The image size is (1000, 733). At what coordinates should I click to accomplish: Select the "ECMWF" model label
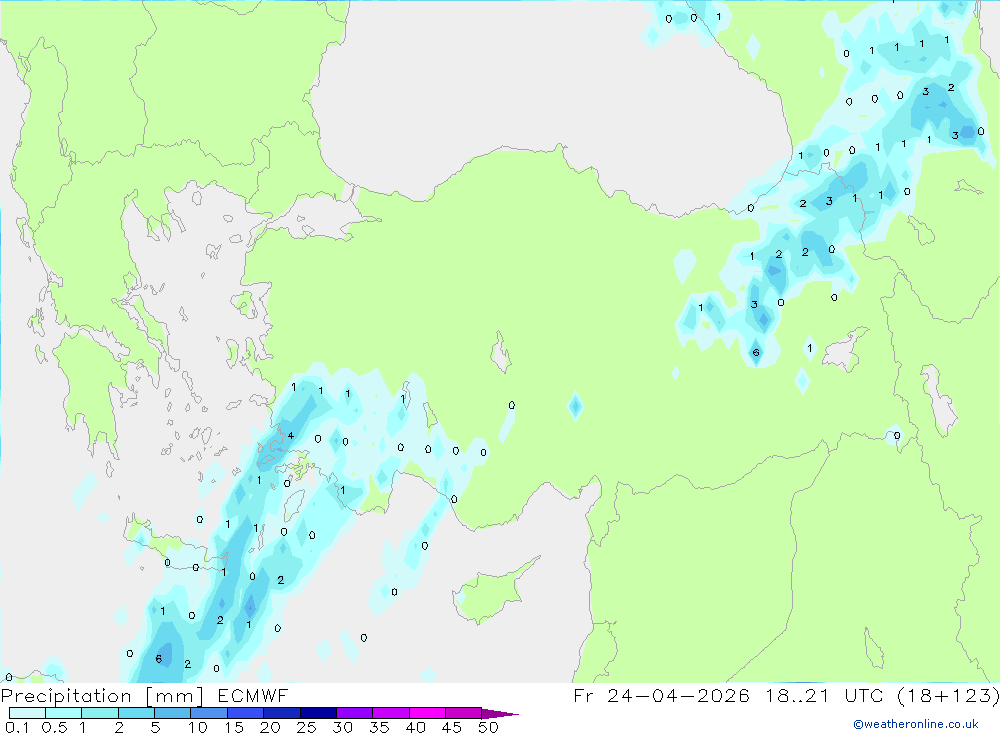[253, 695]
